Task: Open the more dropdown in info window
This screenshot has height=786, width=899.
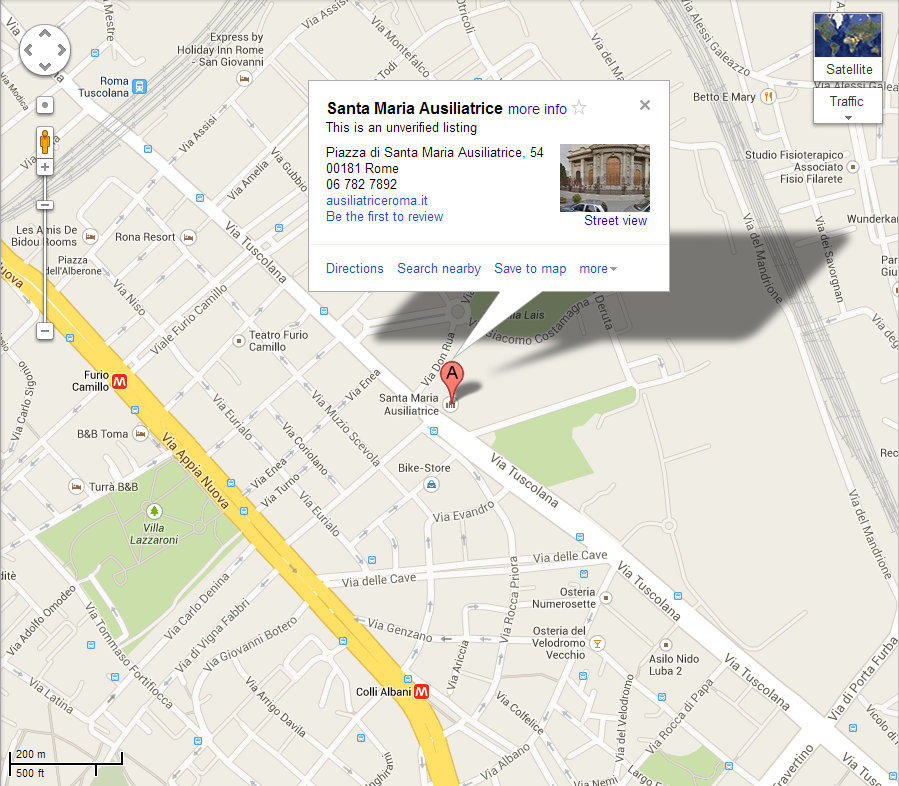Action: tap(598, 268)
